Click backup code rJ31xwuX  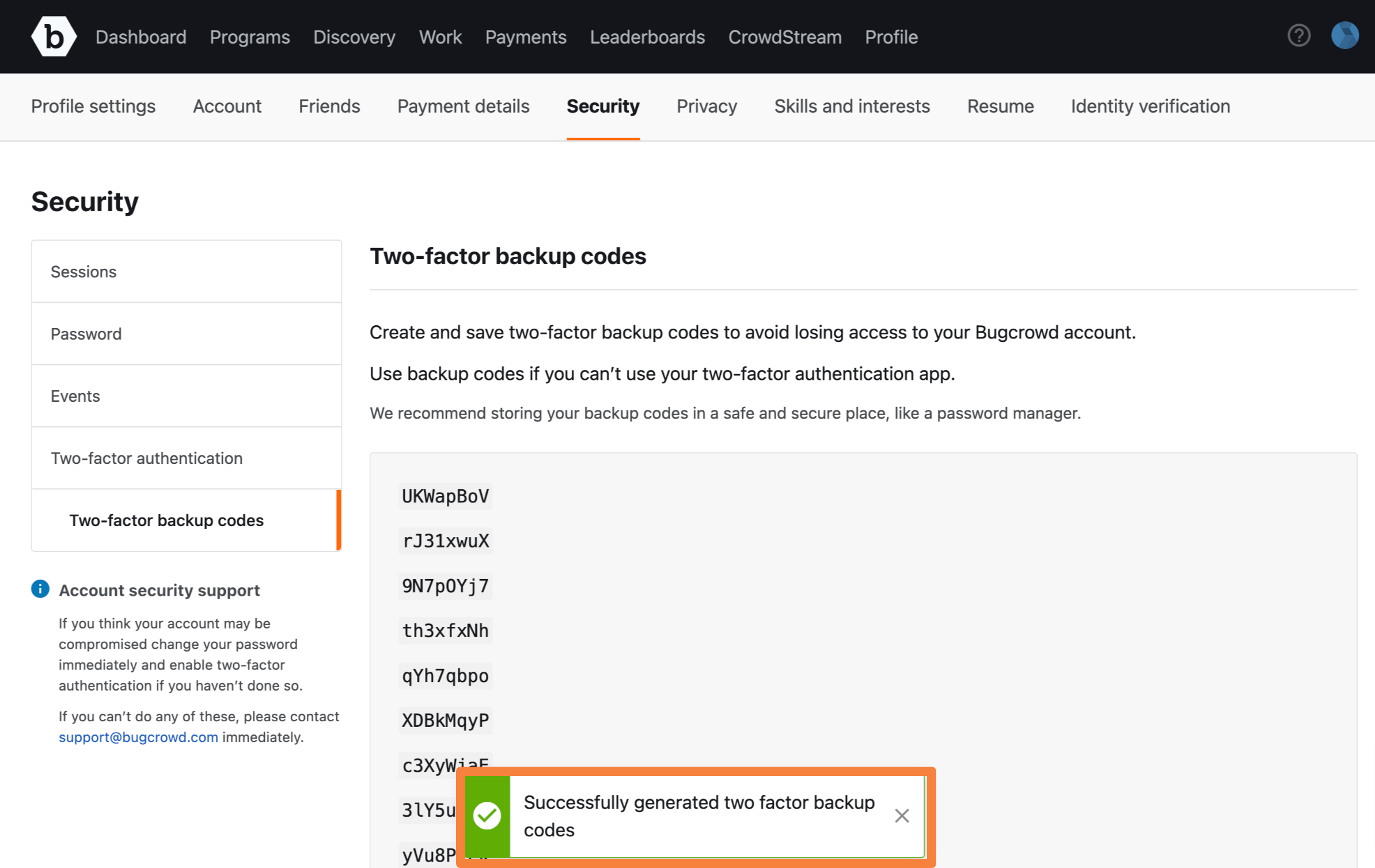445,541
